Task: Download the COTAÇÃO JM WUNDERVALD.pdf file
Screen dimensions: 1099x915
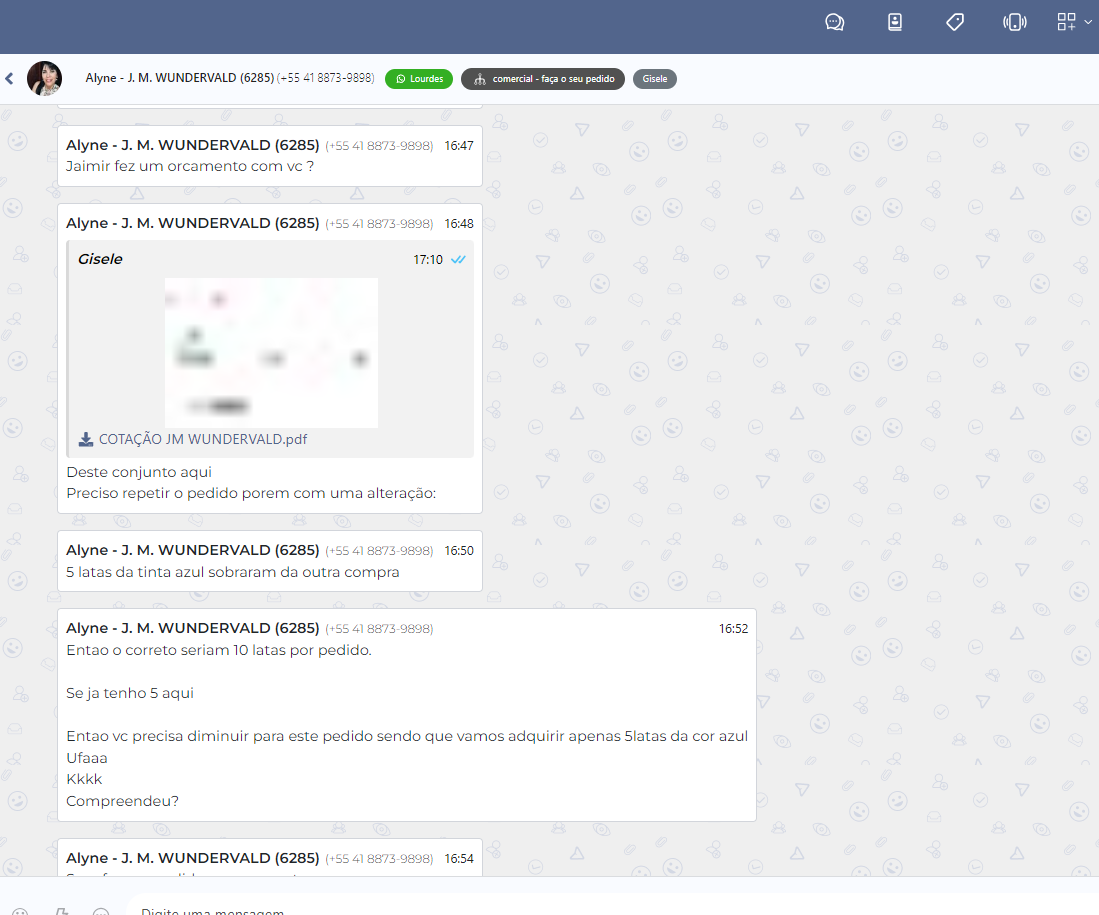Action: pyautogui.click(x=202, y=439)
